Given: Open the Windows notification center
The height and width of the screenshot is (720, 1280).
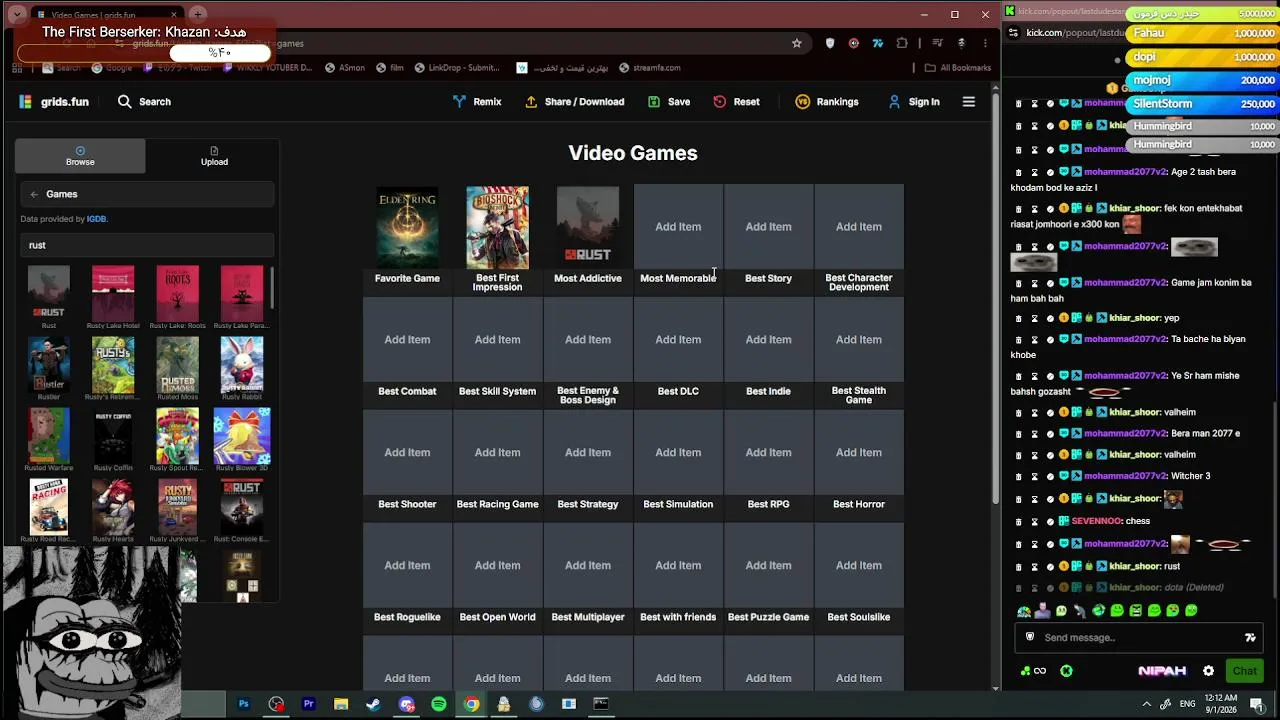Looking at the screenshot, I should click(1257, 704).
